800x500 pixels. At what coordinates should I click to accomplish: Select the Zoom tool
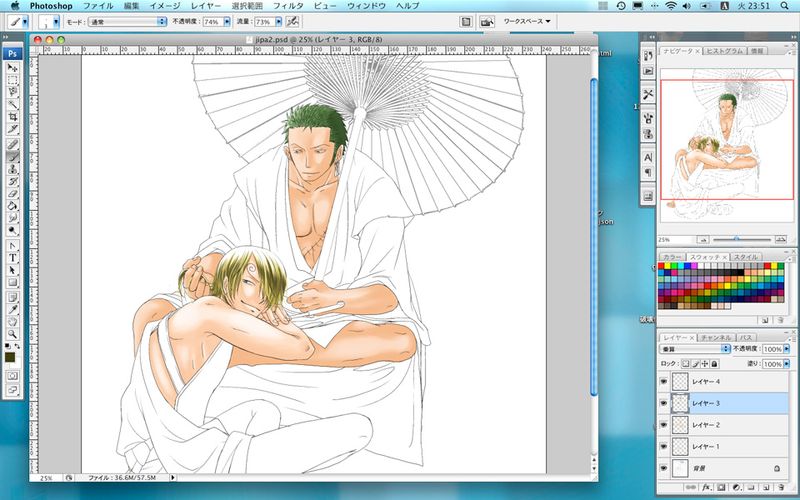pos(12,335)
